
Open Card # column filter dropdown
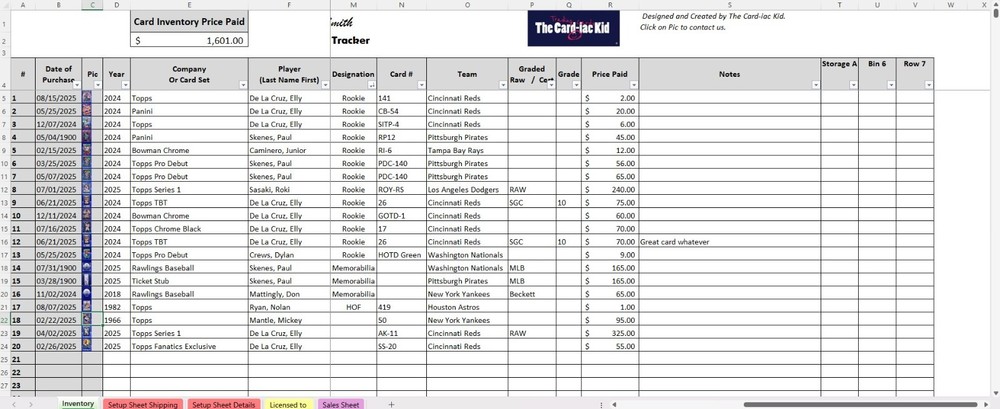point(421,85)
